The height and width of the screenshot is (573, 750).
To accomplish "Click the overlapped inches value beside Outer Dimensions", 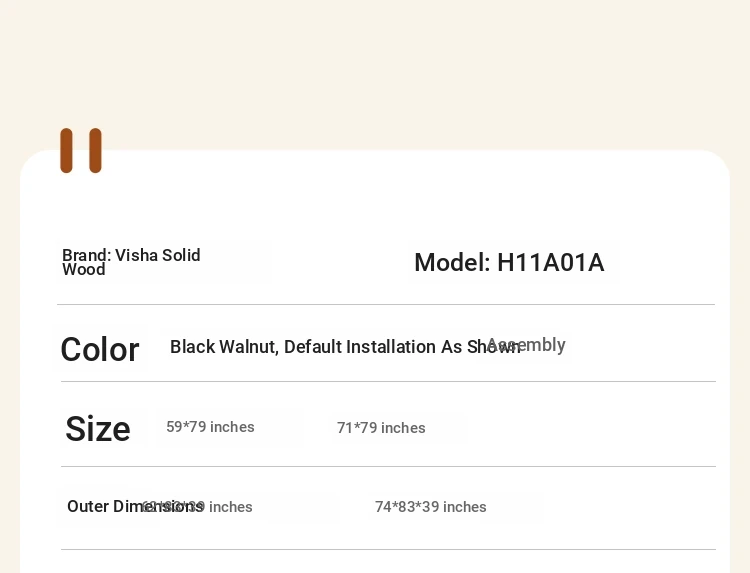I will coord(197,507).
